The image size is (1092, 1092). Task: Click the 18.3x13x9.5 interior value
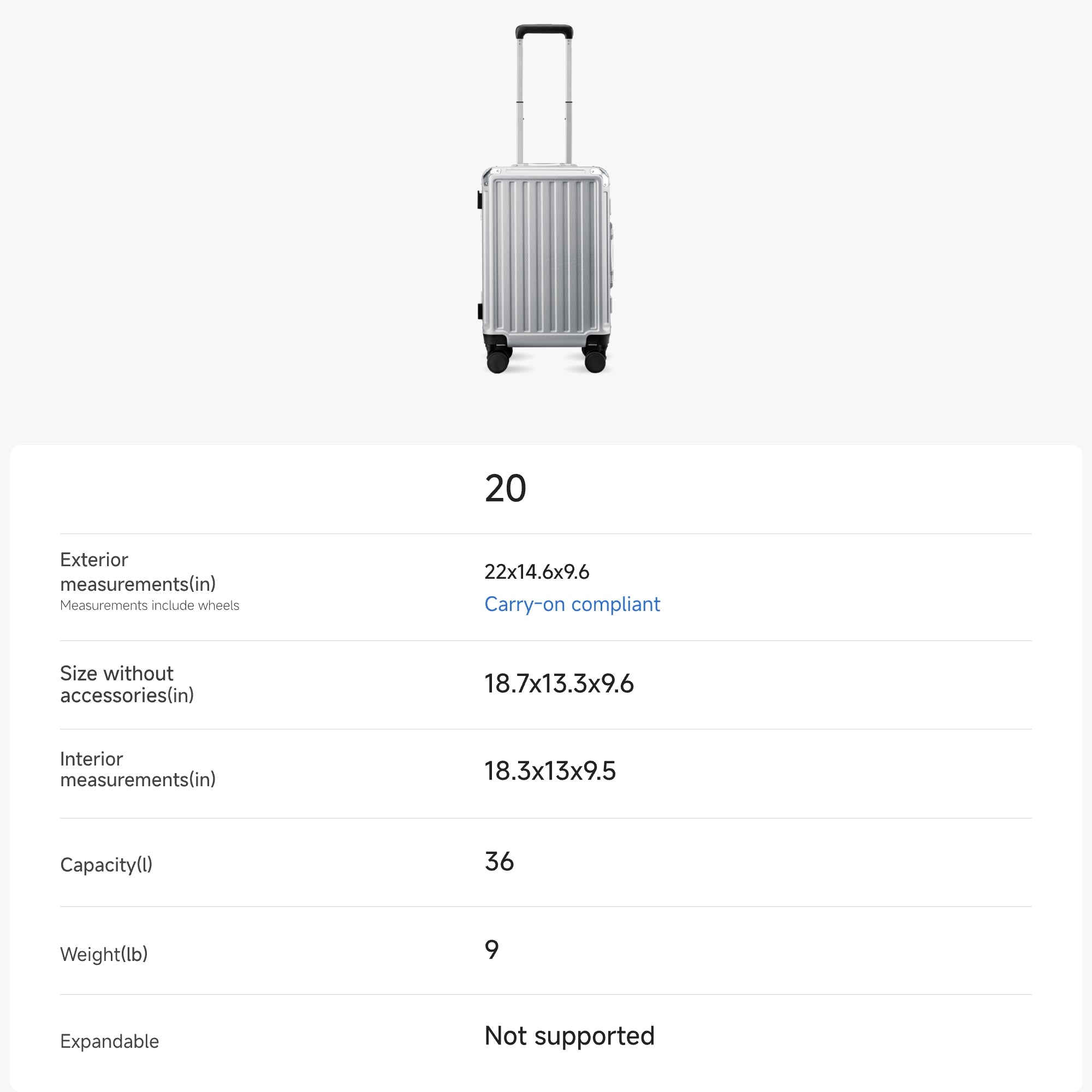pos(550,771)
